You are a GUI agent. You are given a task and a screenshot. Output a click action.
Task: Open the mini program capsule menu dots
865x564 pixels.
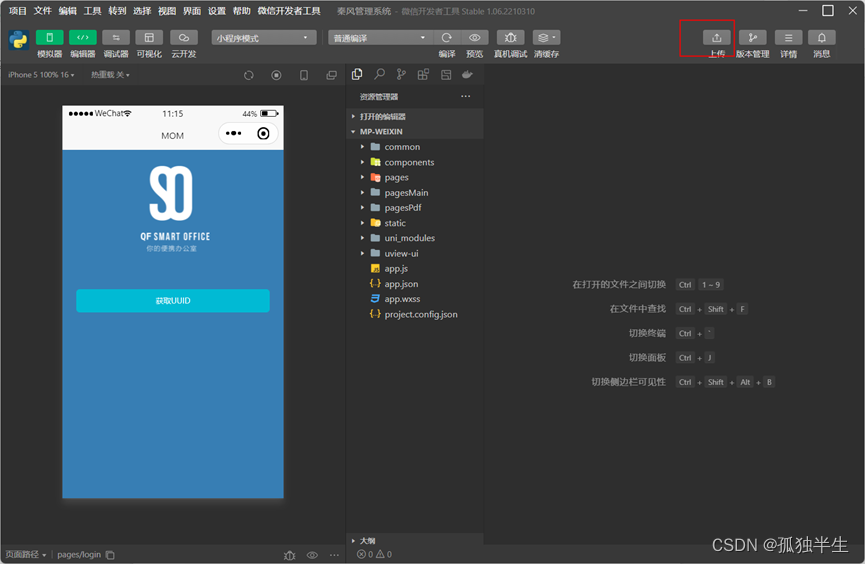click(233, 133)
